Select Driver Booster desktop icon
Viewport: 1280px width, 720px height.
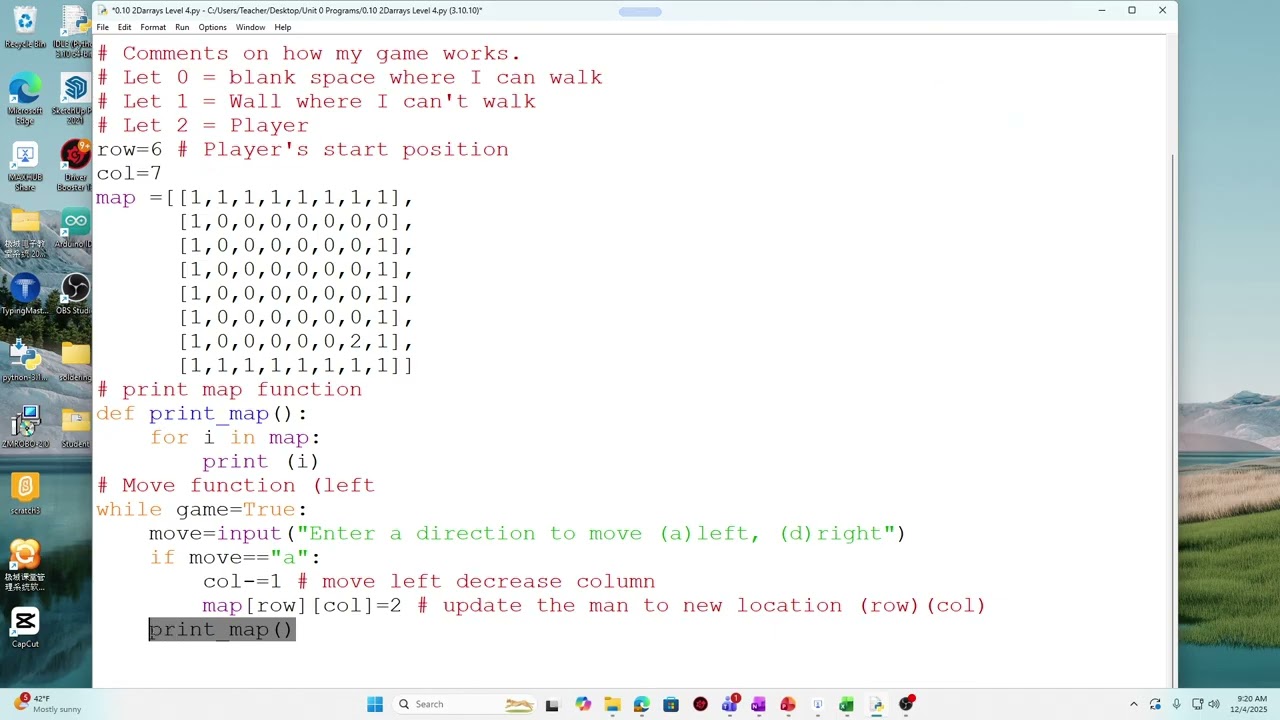[75, 166]
